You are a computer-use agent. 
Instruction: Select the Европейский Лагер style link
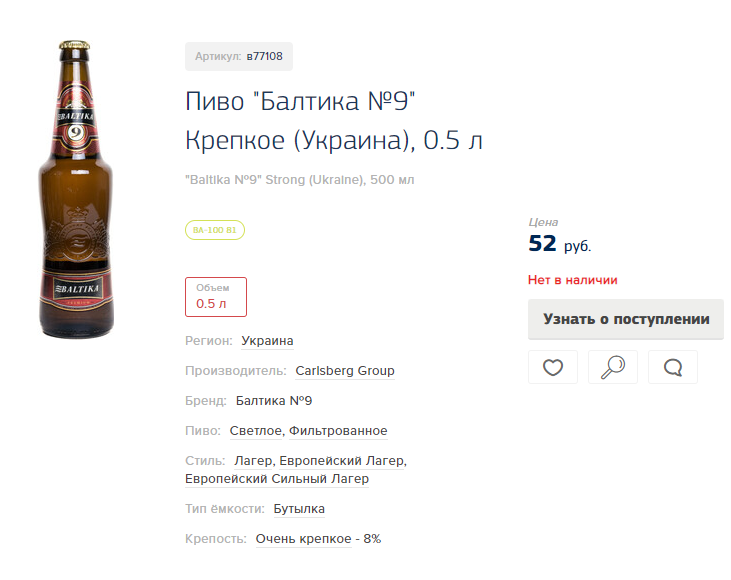click(342, 461)
